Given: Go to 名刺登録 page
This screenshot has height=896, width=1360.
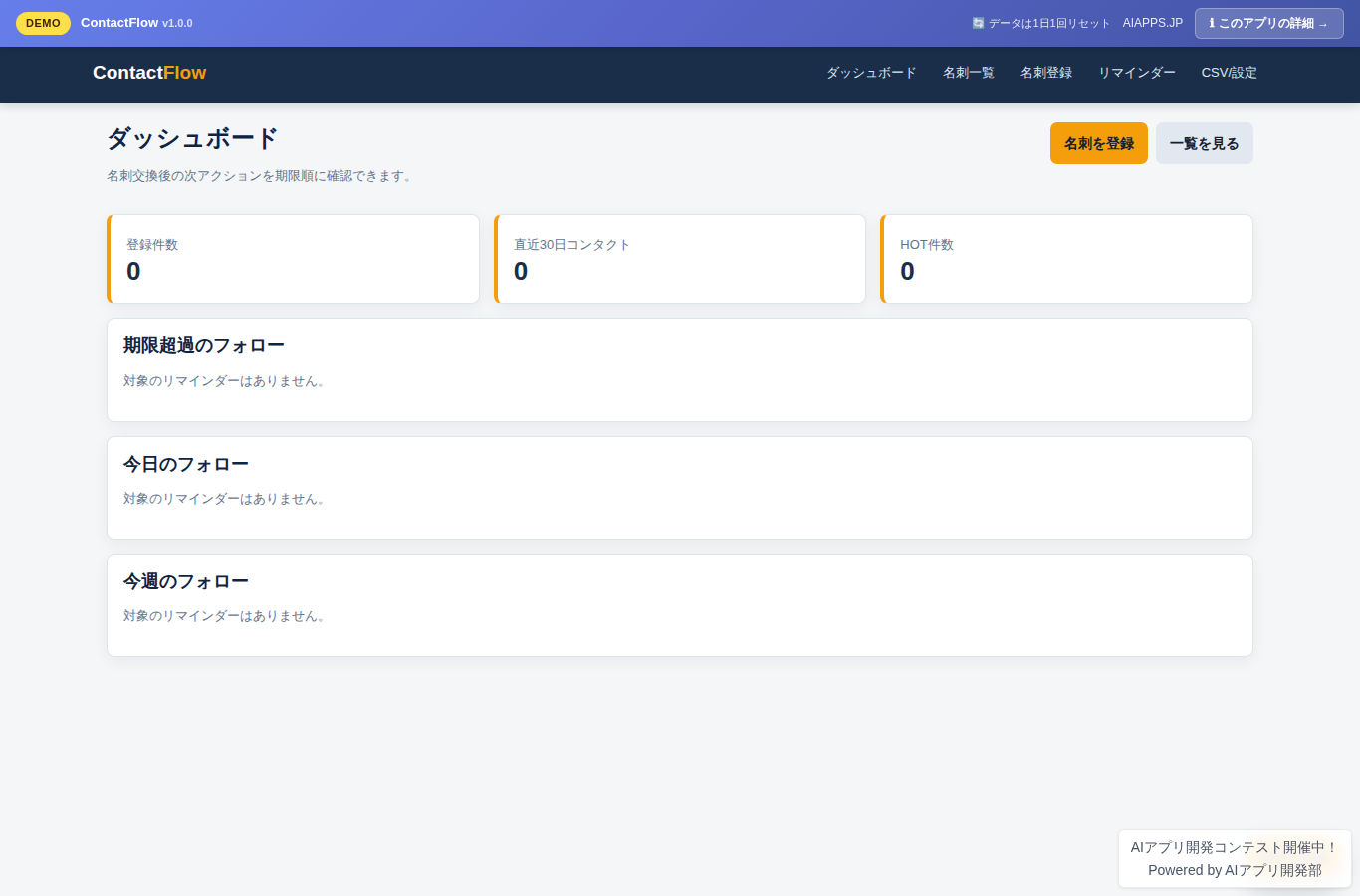Looking at the screenshot, I should pos(1046,73).
